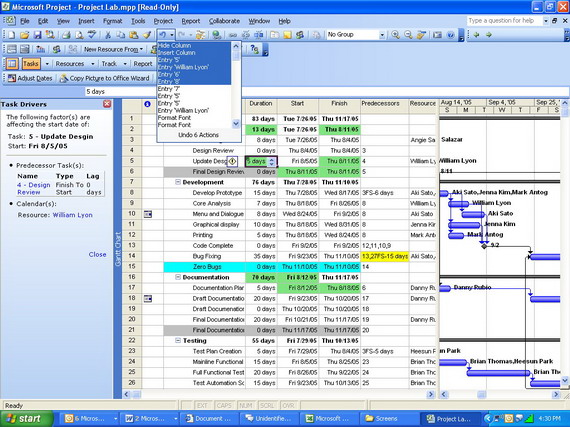
Task: Click the Open folder toolbar icon
Action: click(x=24, y=35)
